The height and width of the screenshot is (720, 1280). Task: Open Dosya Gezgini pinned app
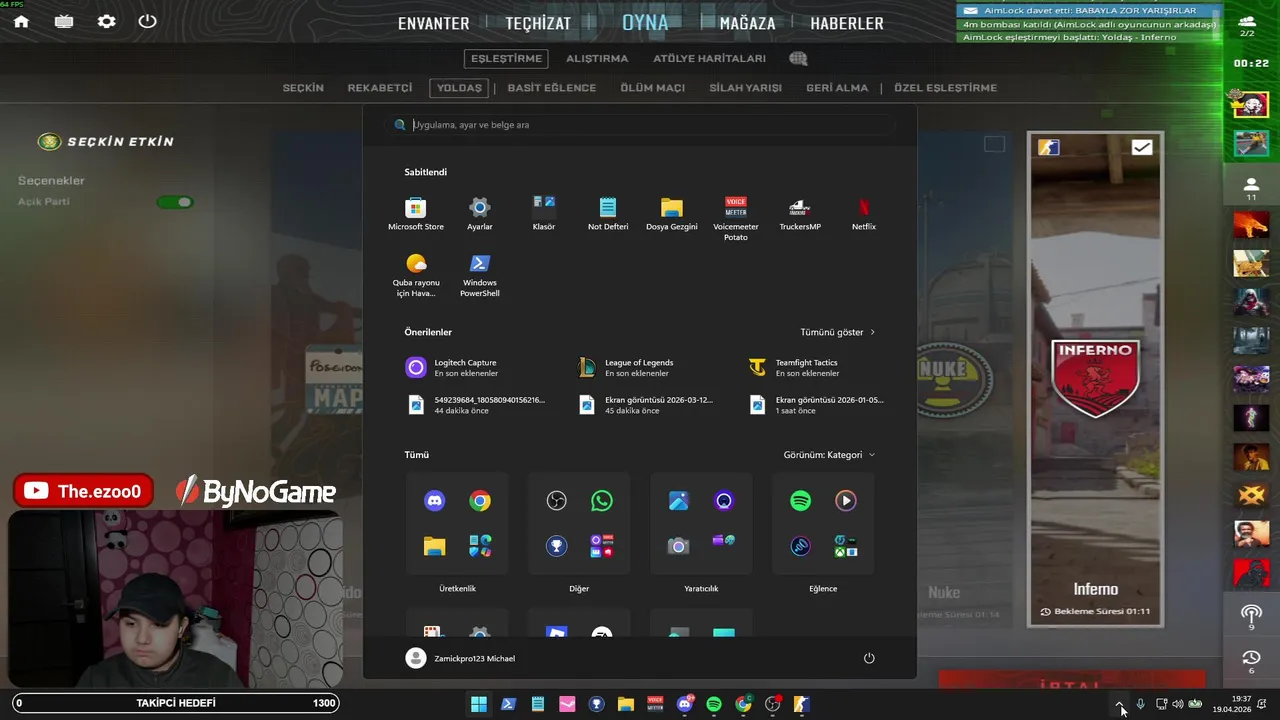[x=672, y=214]
